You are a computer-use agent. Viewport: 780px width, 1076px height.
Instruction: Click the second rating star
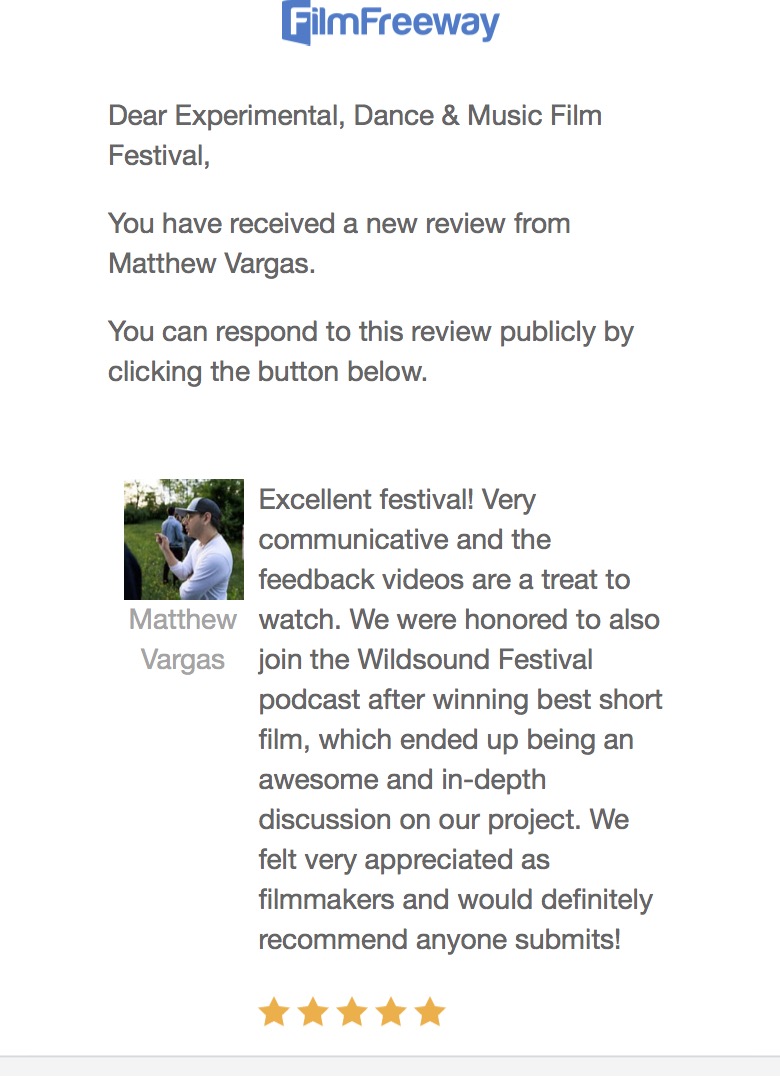click(x=312, y=1012)
